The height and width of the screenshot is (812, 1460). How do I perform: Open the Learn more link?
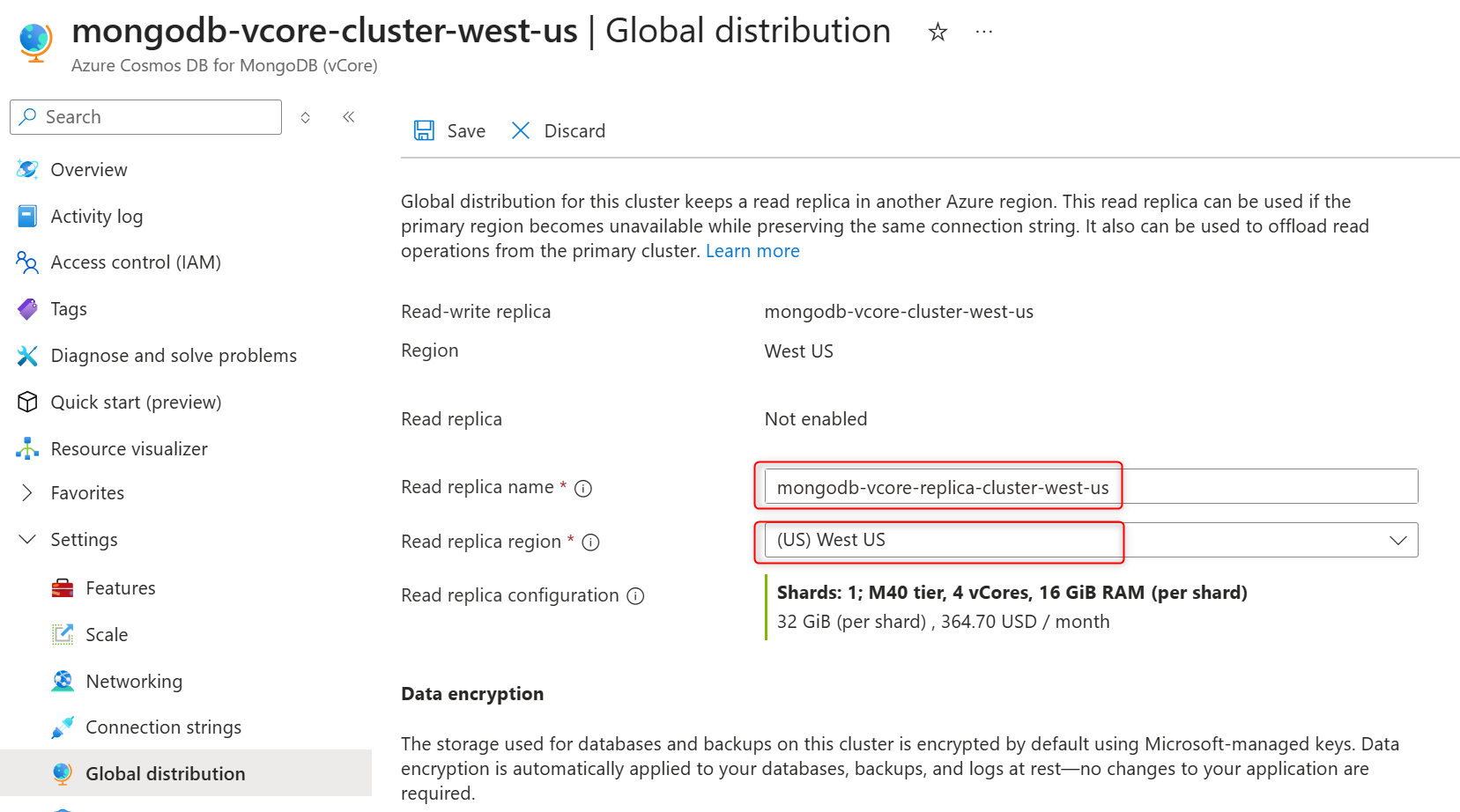tap(752, 251)
